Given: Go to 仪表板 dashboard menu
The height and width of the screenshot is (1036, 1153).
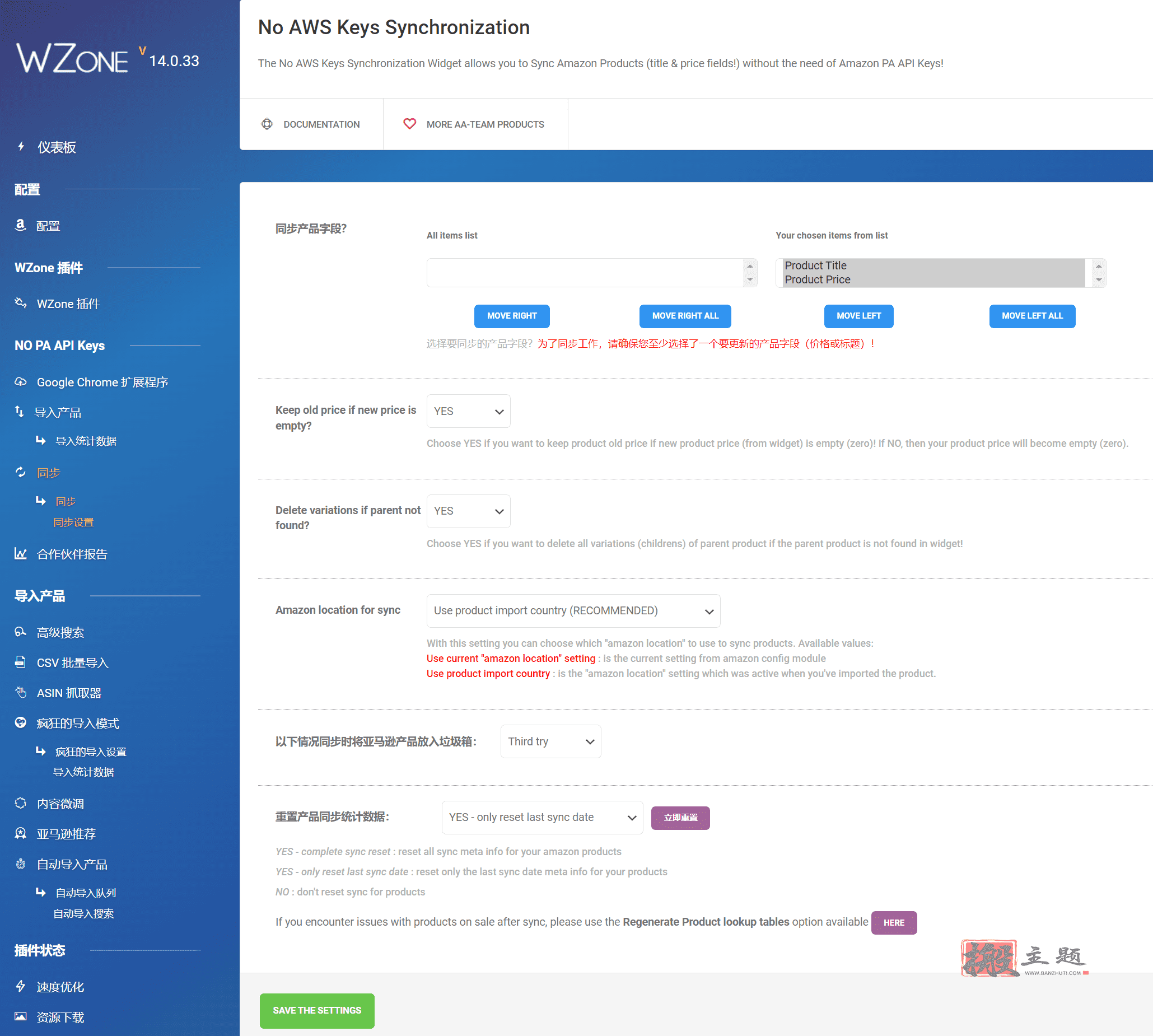Looking at the screenshot, I should point(57,147).
